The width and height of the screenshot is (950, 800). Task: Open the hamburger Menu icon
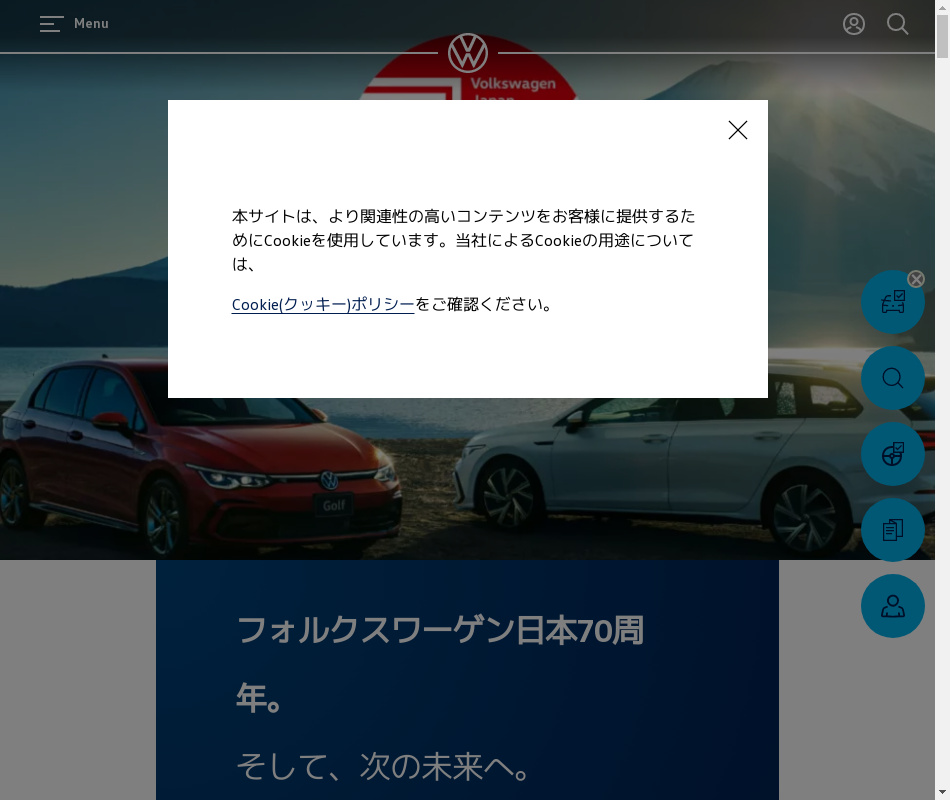(x=51, y=24)
